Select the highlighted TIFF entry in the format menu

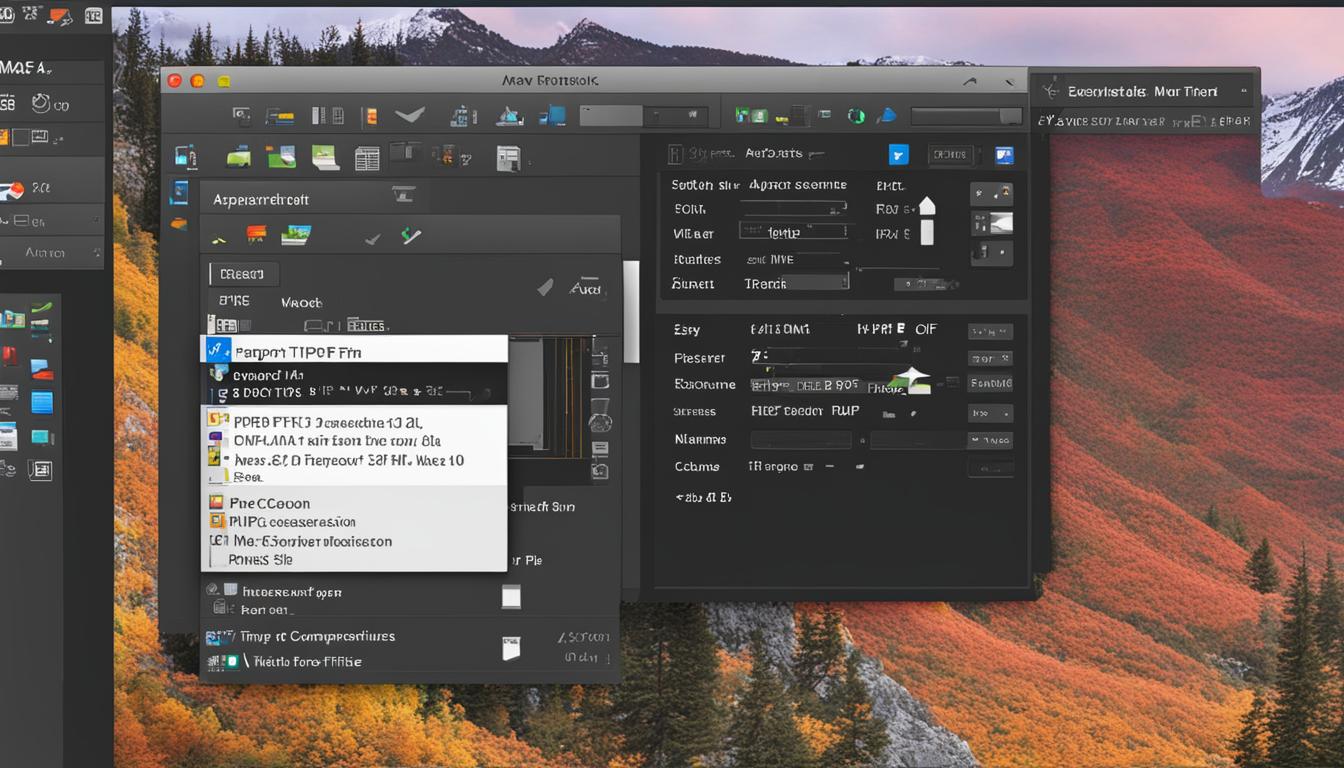point(300,350)
